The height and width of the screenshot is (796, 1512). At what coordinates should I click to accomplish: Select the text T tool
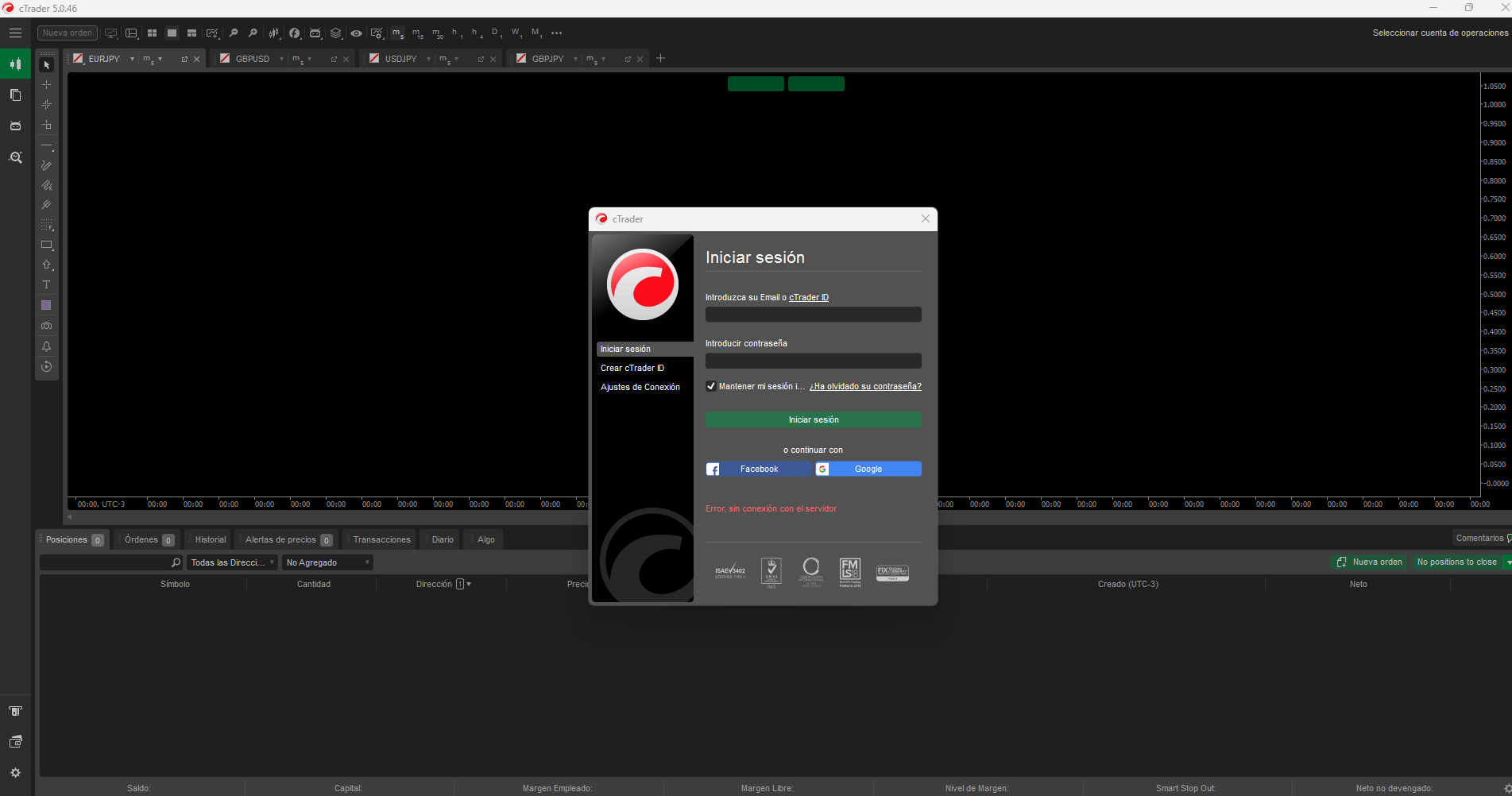tap(47, 285)
